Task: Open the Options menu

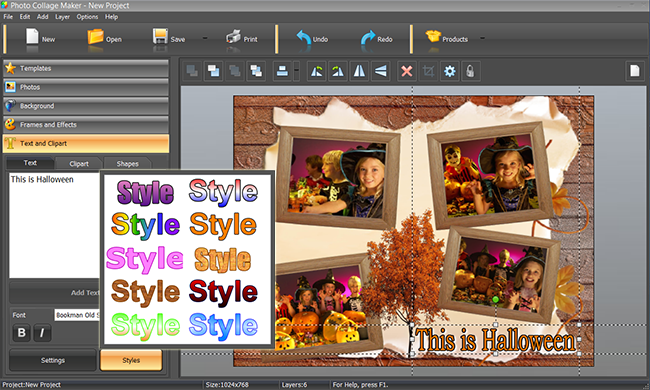Action: pyautogui.click(x=87, y=17)
